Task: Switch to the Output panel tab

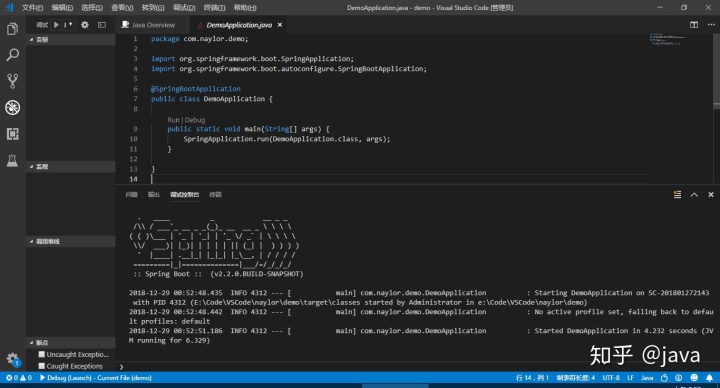Action: point(154,195)
